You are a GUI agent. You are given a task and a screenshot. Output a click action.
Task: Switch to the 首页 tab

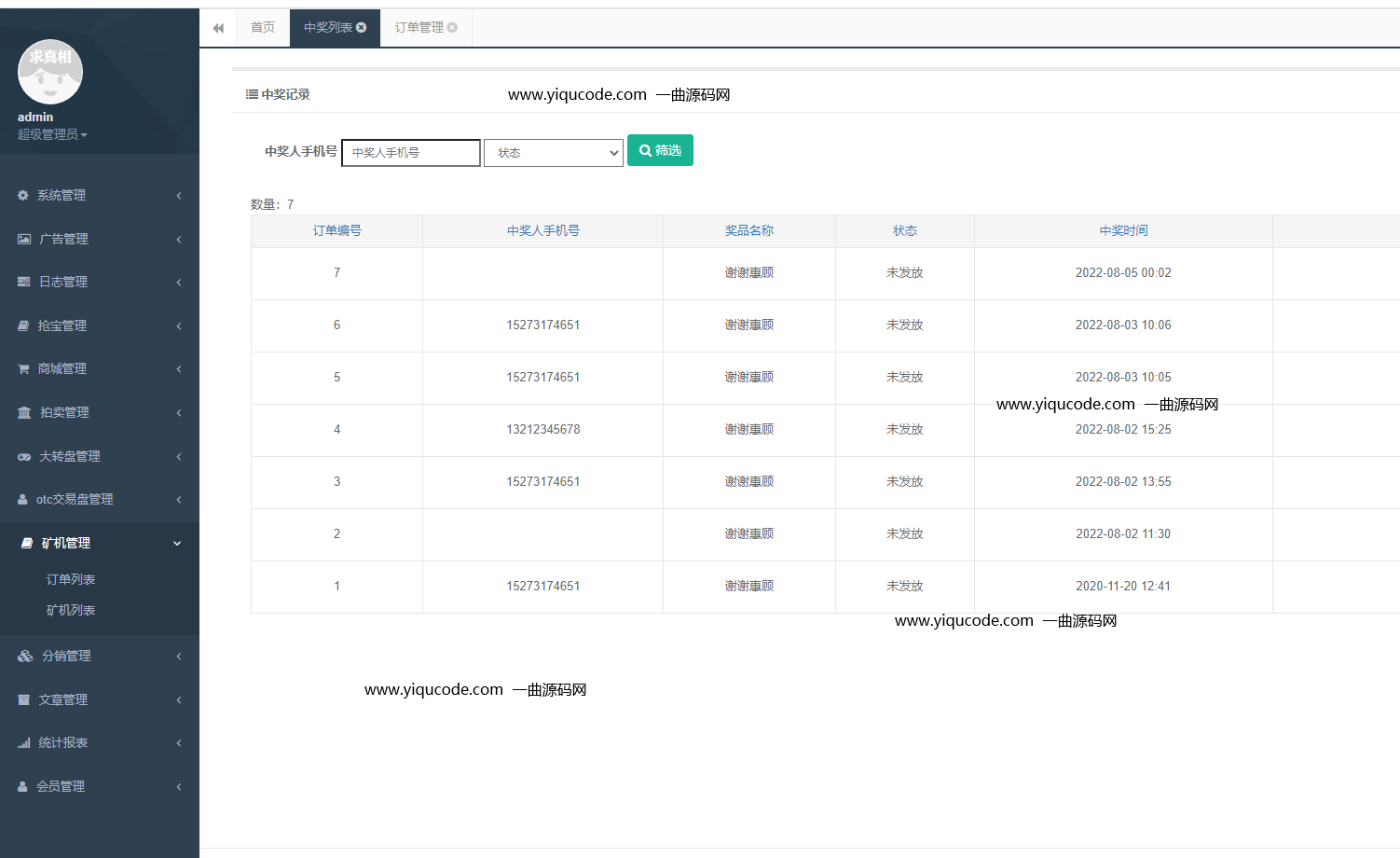click(263, 27)
